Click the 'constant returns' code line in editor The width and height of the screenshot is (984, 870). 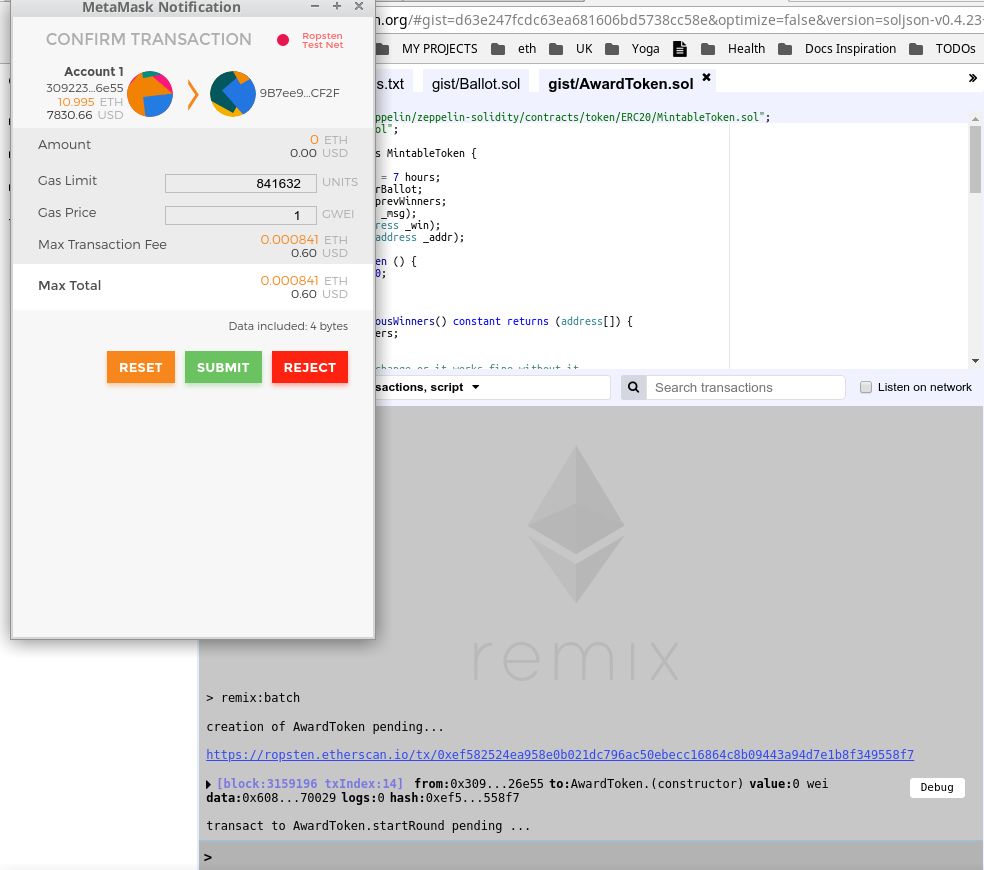tap(504, 321)
